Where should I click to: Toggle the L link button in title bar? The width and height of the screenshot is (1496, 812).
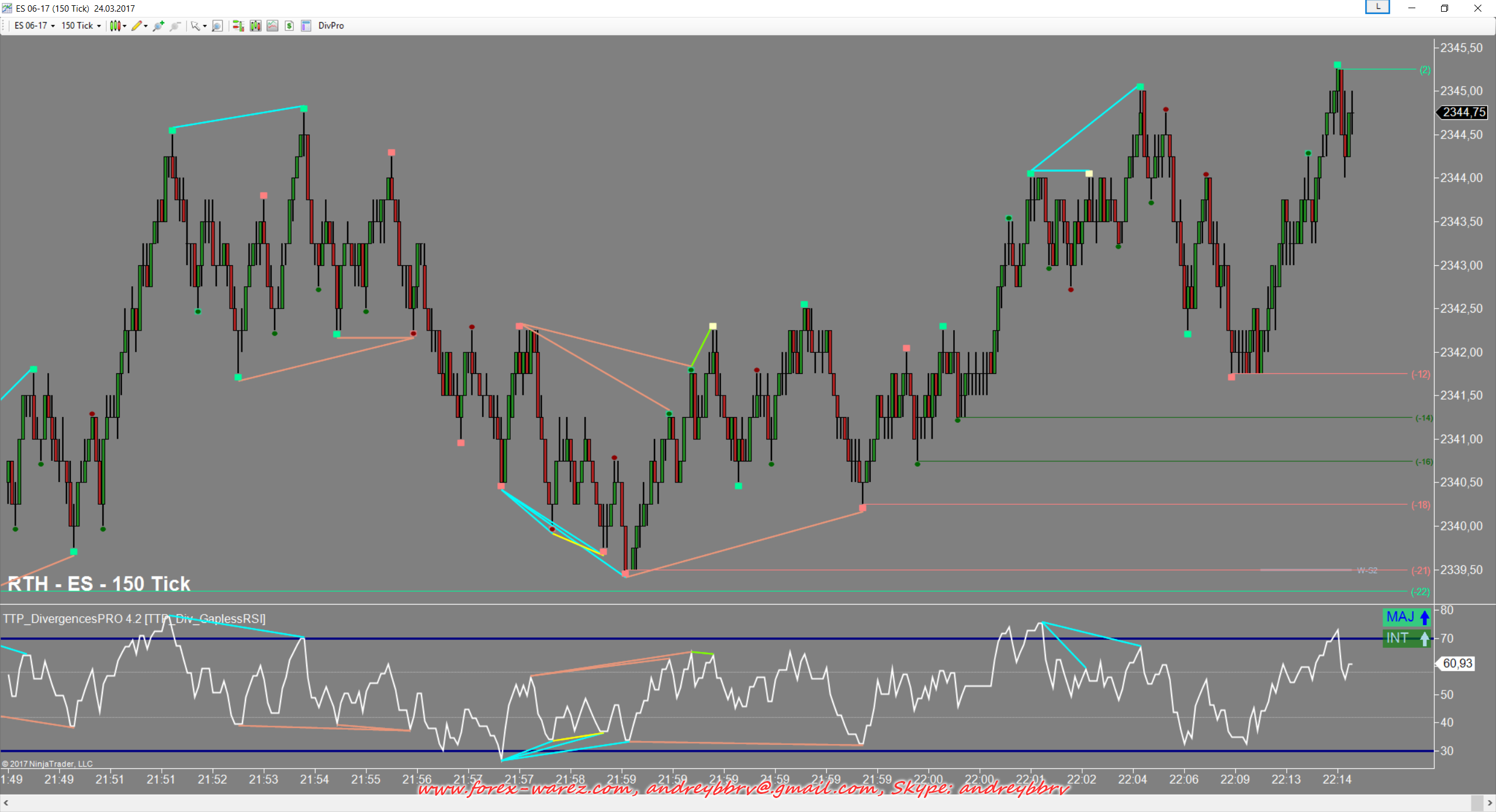1377,7
